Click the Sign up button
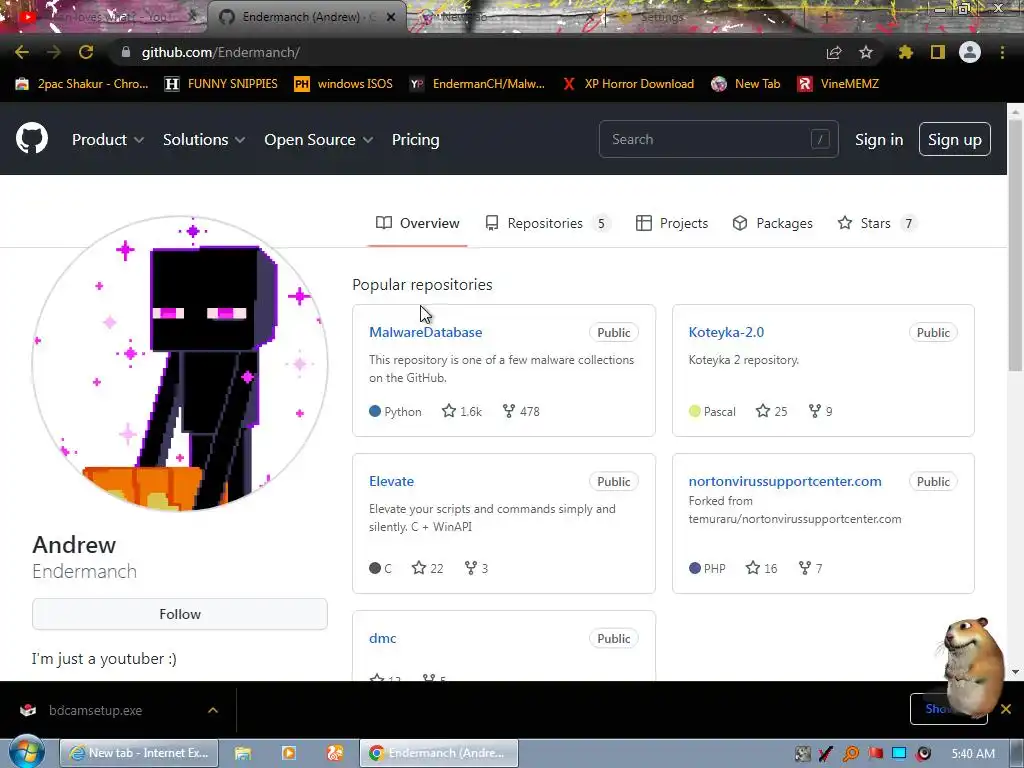Image resolution: width=1024 pixels, height=768 pixels. [x=955, y=139]
